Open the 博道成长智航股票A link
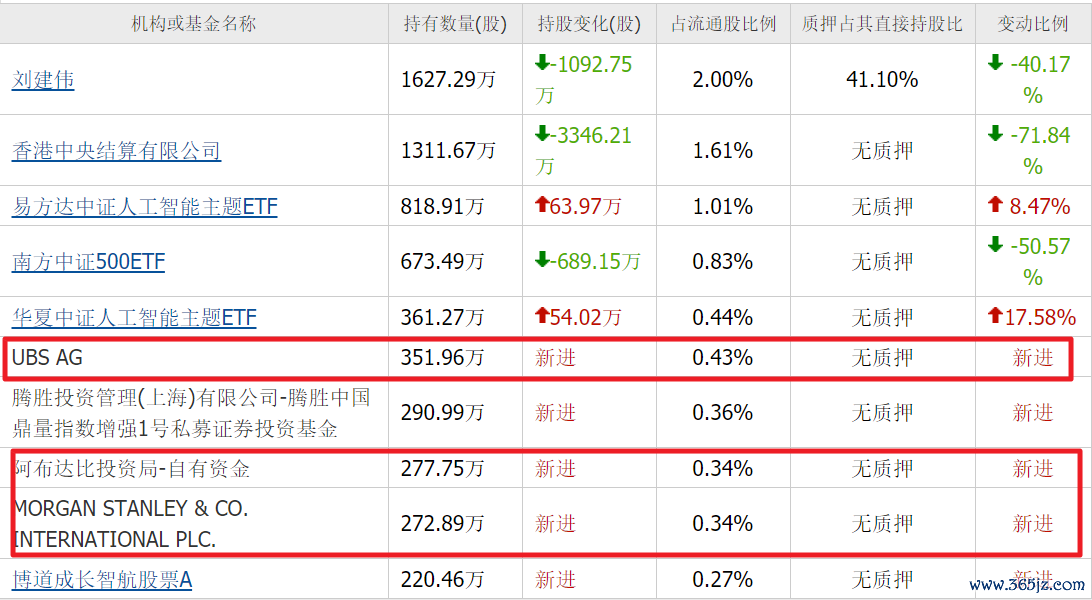 tap(102, 580)
